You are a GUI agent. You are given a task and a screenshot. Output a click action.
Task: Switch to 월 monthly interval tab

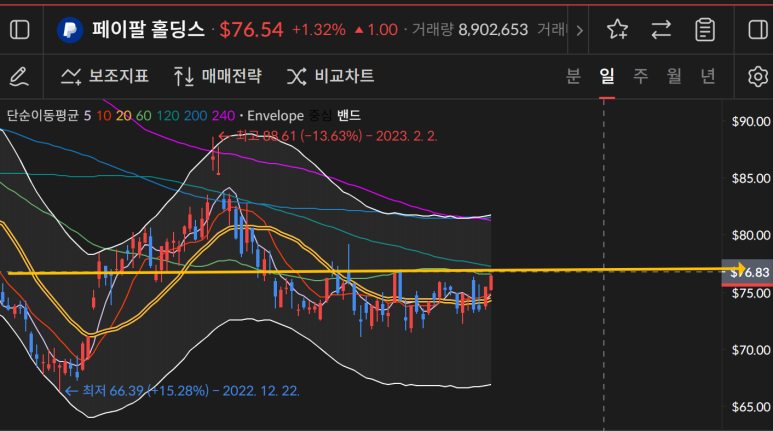tap(674, 76)
